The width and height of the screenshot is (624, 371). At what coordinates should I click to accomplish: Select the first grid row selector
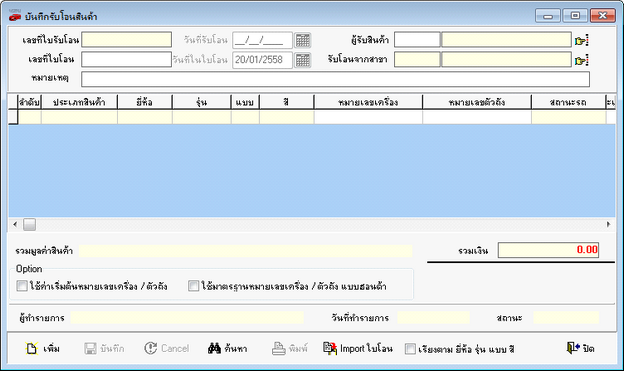pyautogui.click(x=13, y=117)
